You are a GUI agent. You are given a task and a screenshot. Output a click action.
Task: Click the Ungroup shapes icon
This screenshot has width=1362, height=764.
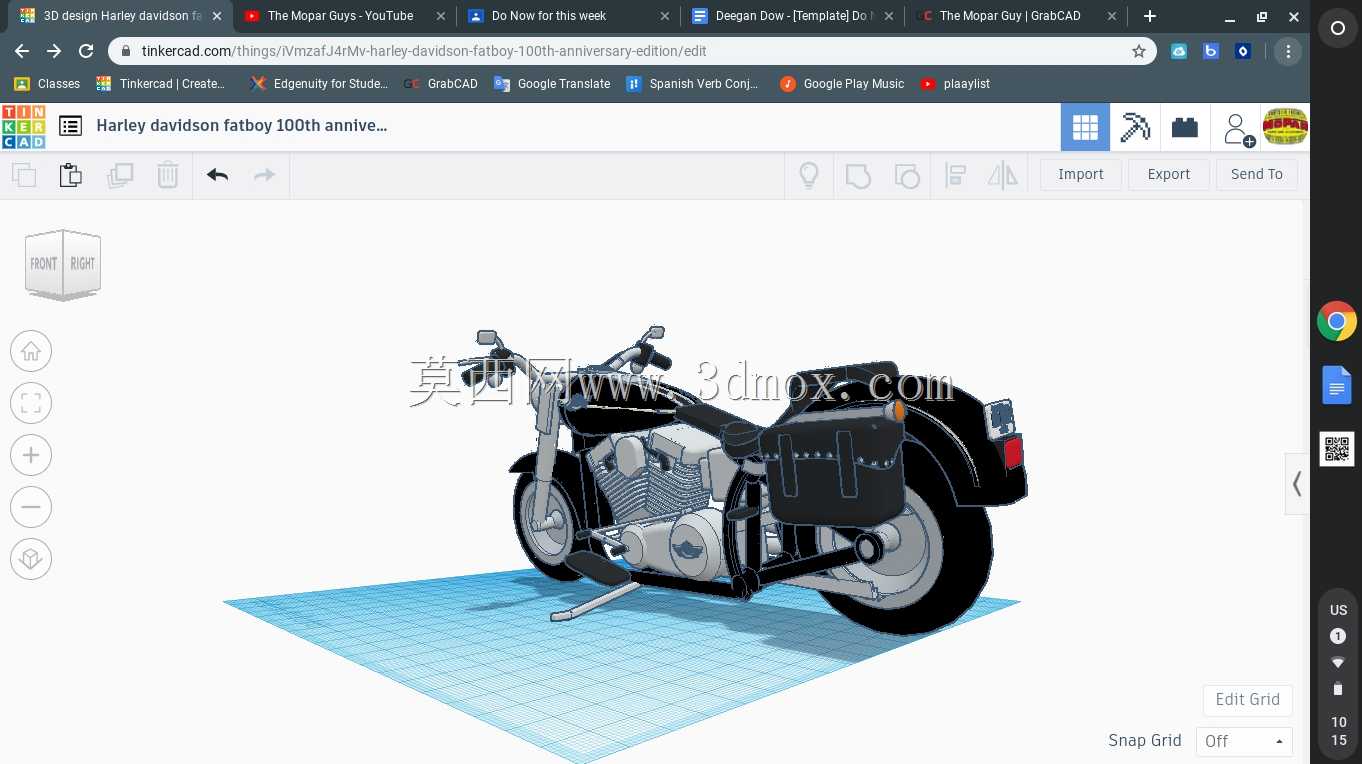point(906,175)
